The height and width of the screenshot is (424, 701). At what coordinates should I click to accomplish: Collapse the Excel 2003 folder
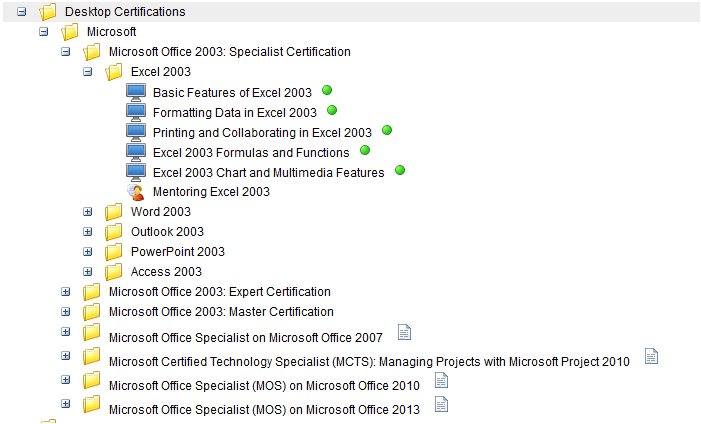pos(88,72)
